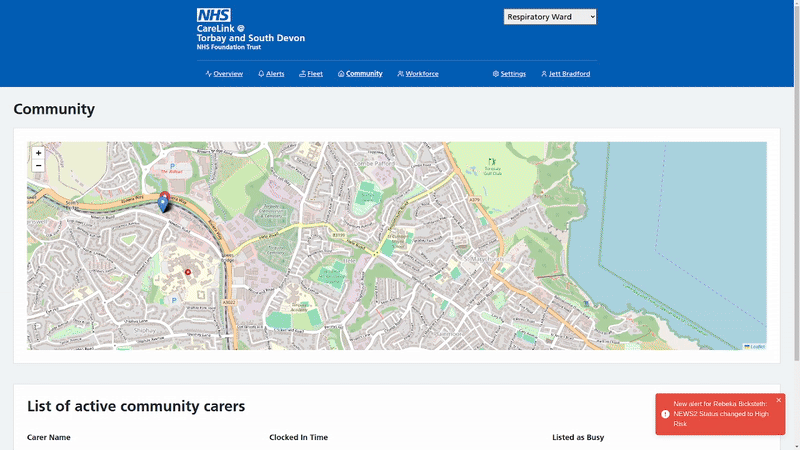Navigate to the Fleet section

(314, 74)
